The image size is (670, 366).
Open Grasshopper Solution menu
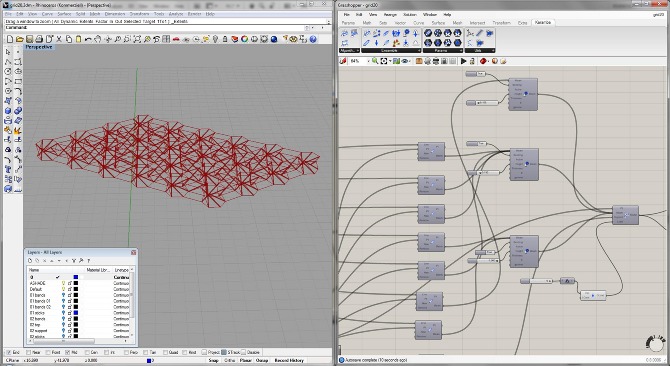click(x=409, y=15)
